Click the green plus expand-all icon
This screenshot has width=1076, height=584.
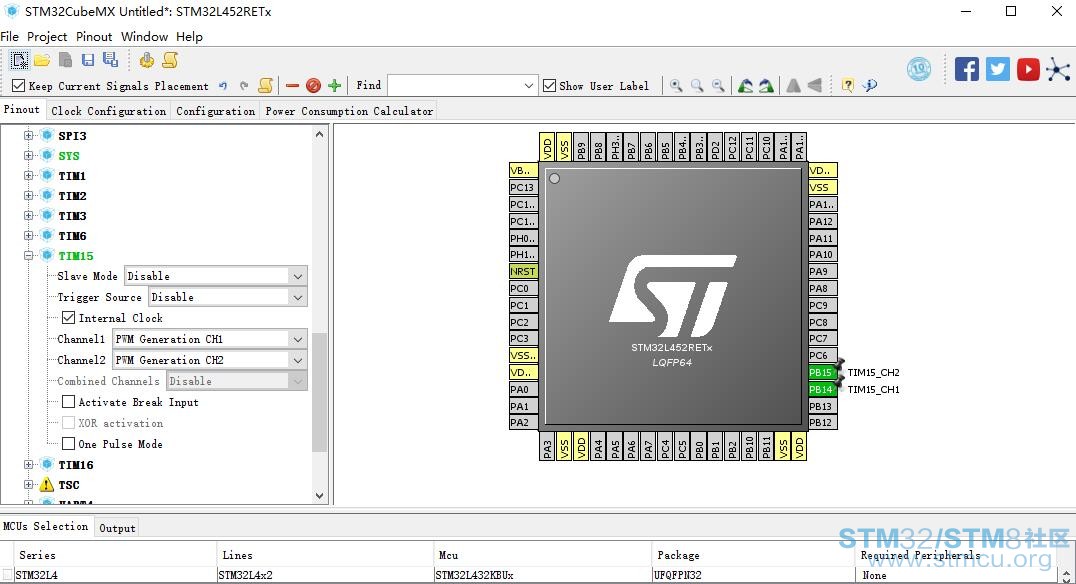pyautogui.click(x=334, y=86)
